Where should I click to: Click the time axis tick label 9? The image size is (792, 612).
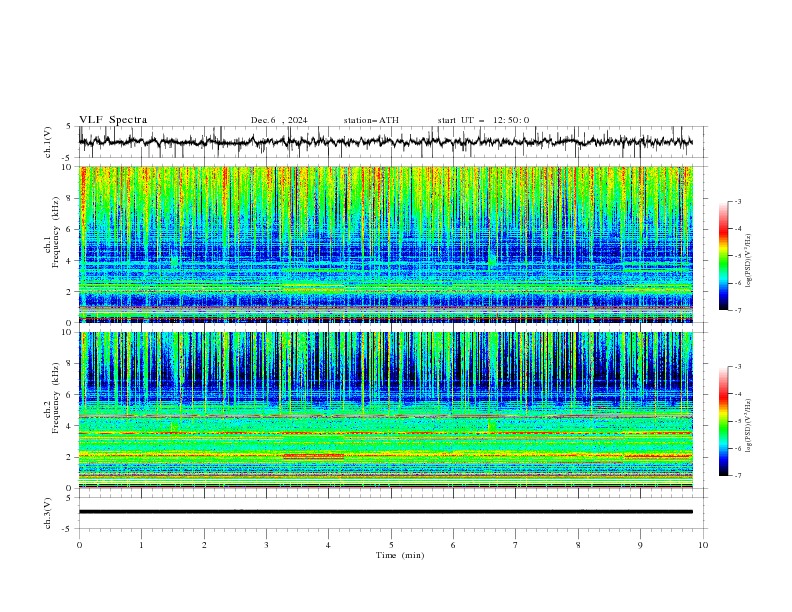point(640,545)
